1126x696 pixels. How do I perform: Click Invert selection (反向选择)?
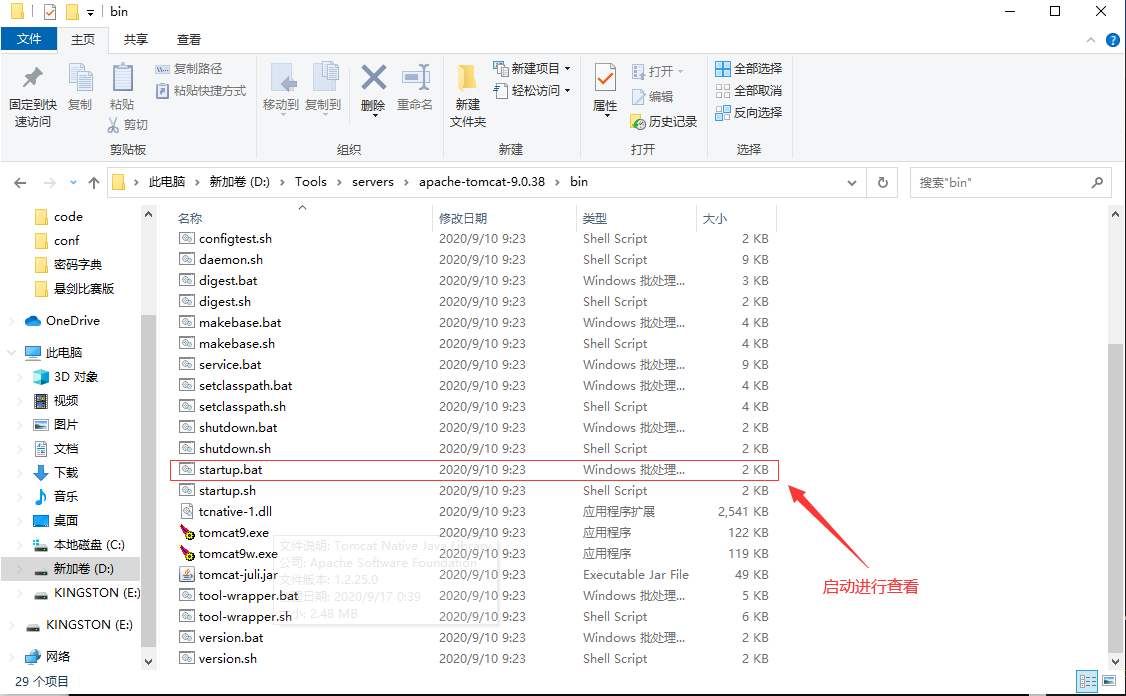pos(749,112)
